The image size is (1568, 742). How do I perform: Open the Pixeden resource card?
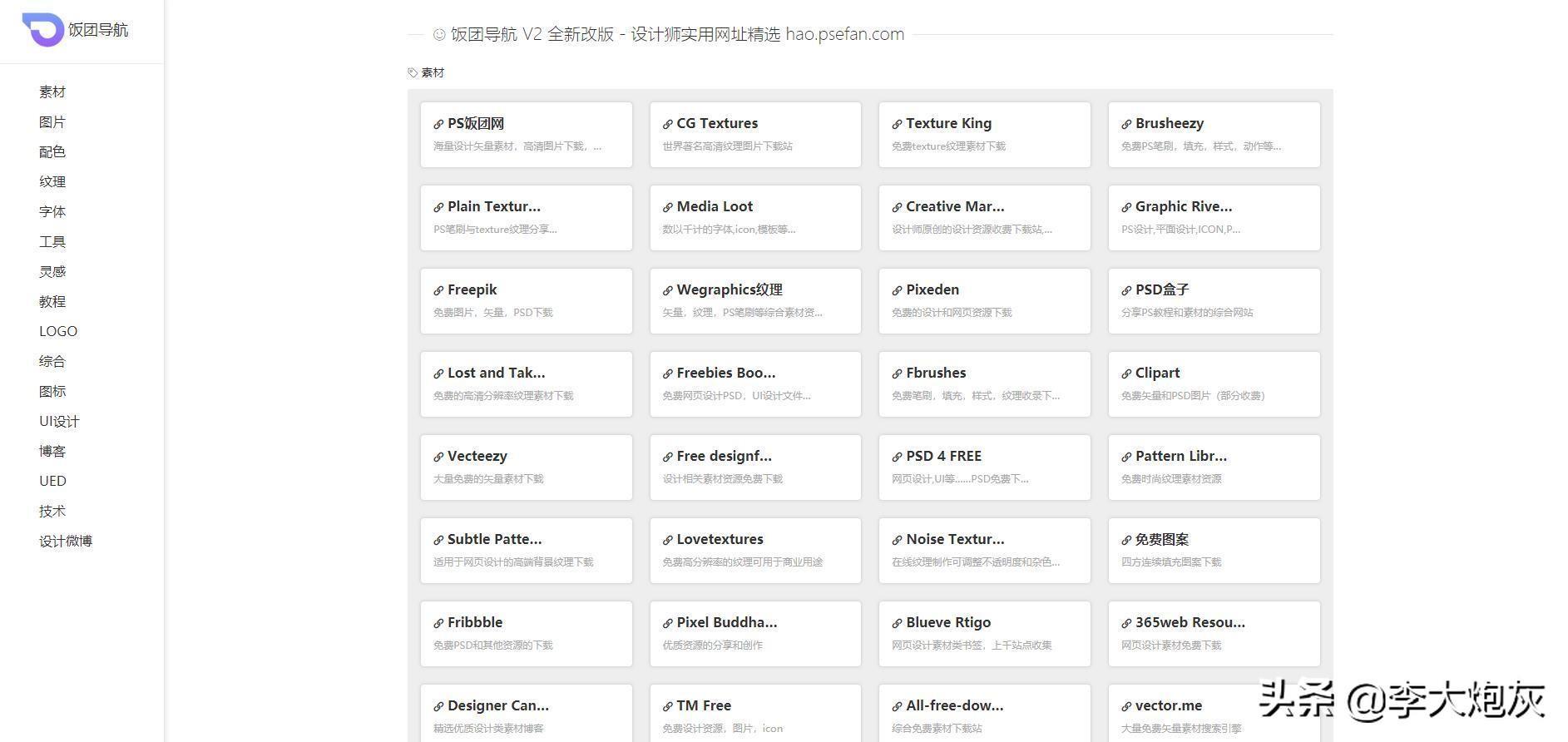click(984, 300)
